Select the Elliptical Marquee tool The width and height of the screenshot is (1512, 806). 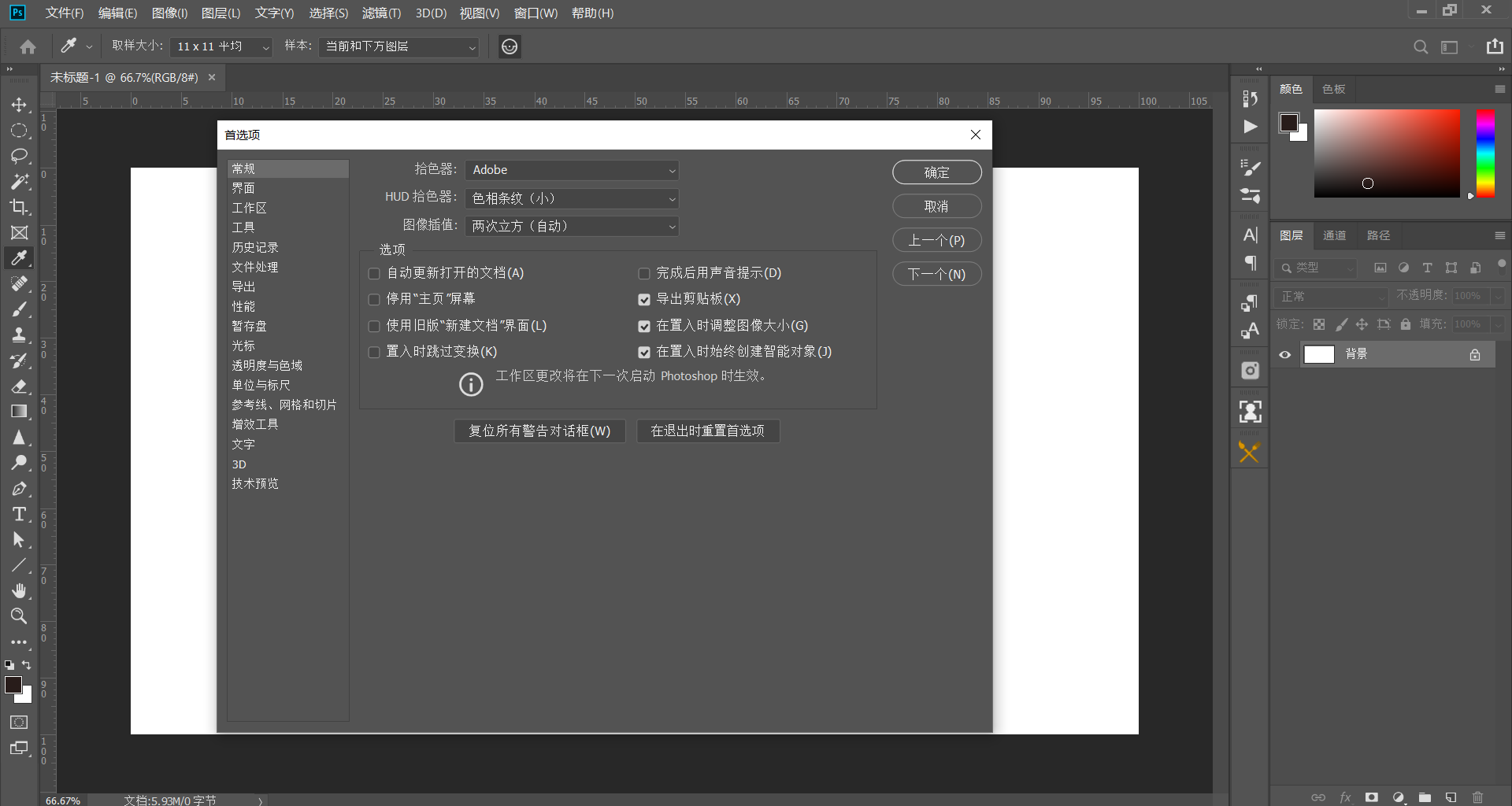pyautogui.click(x=19, y=131)
